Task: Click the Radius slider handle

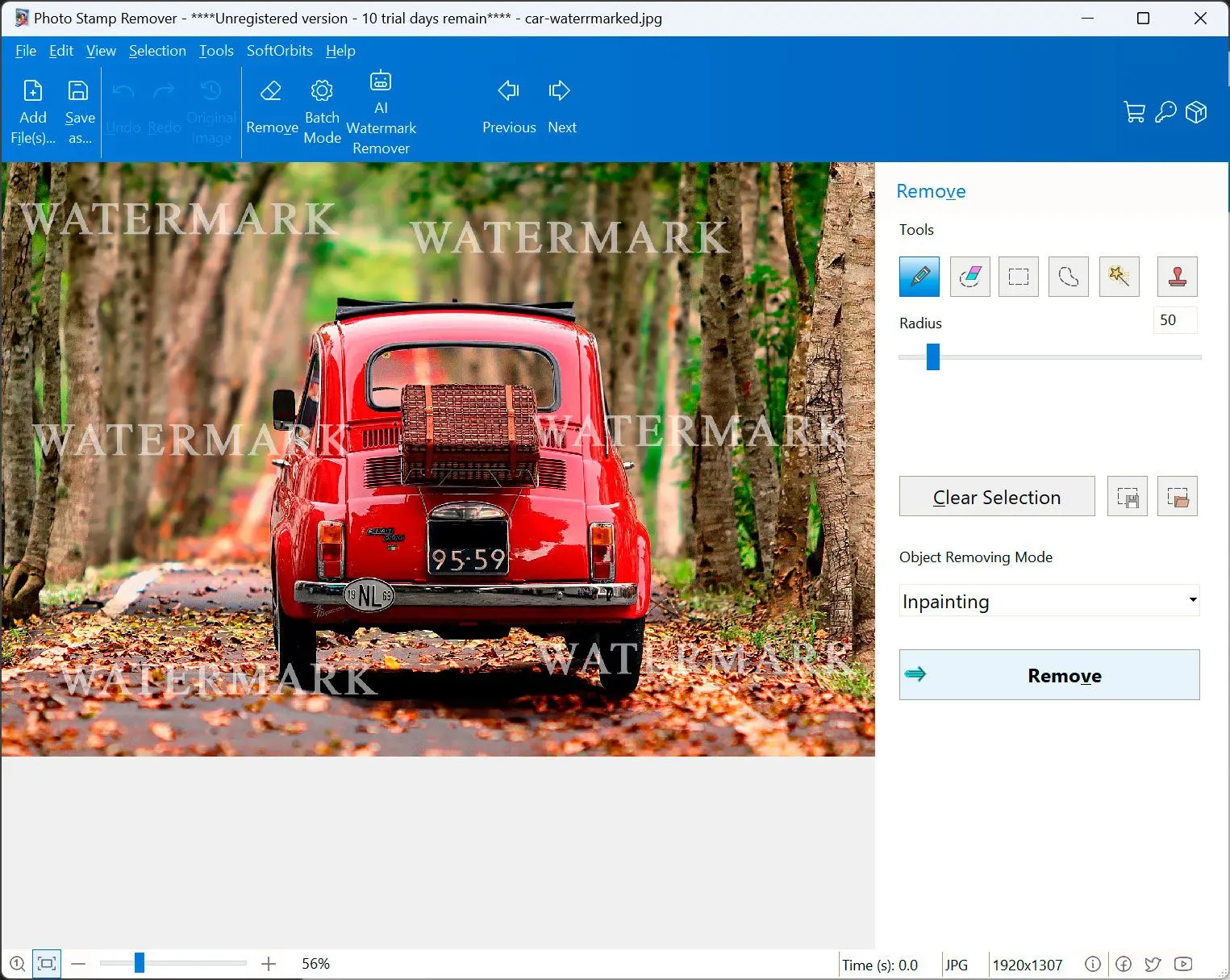Action: click(x=933, y=357)
